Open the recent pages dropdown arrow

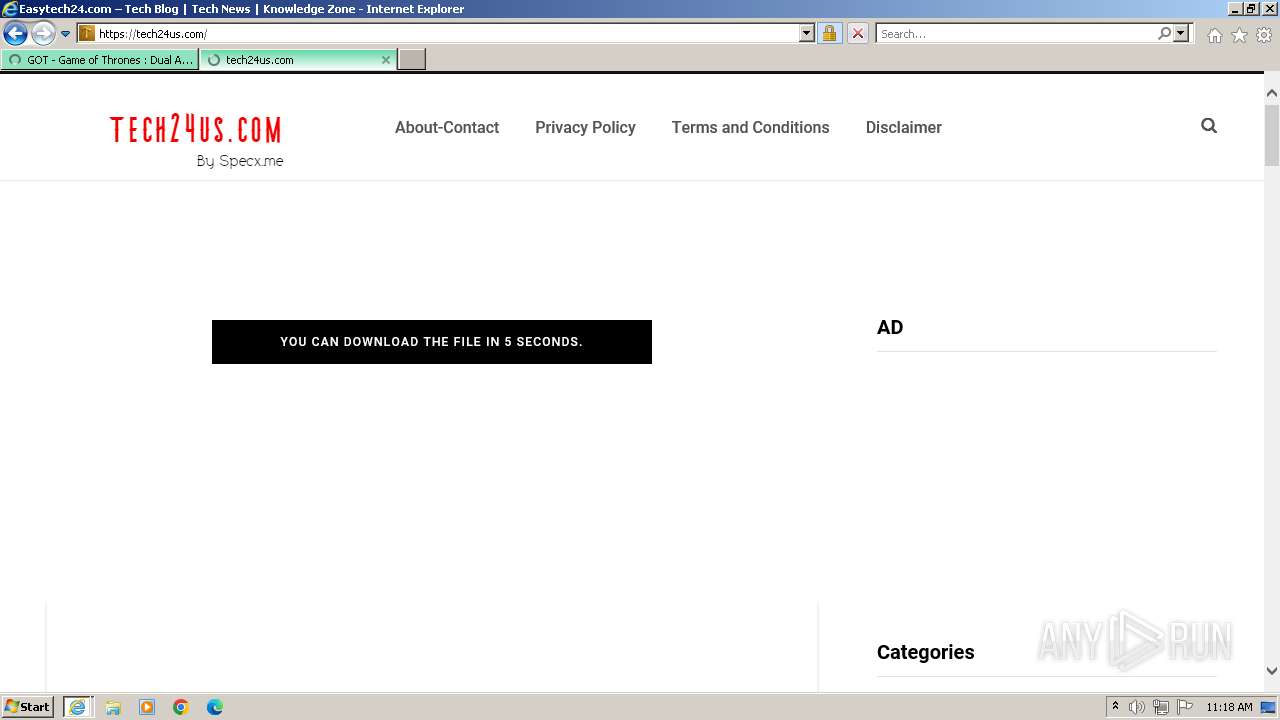[x=66, y=34]
